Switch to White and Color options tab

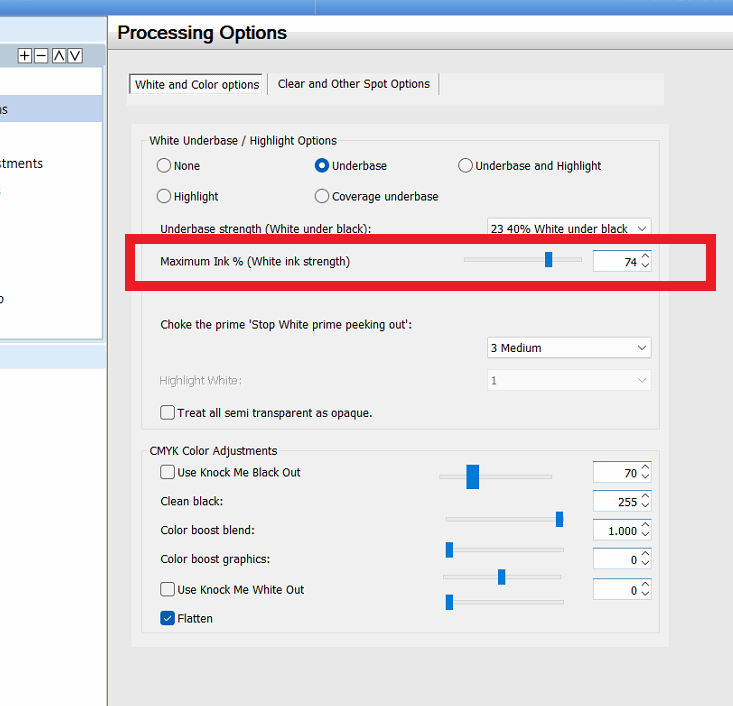(197, 84)
